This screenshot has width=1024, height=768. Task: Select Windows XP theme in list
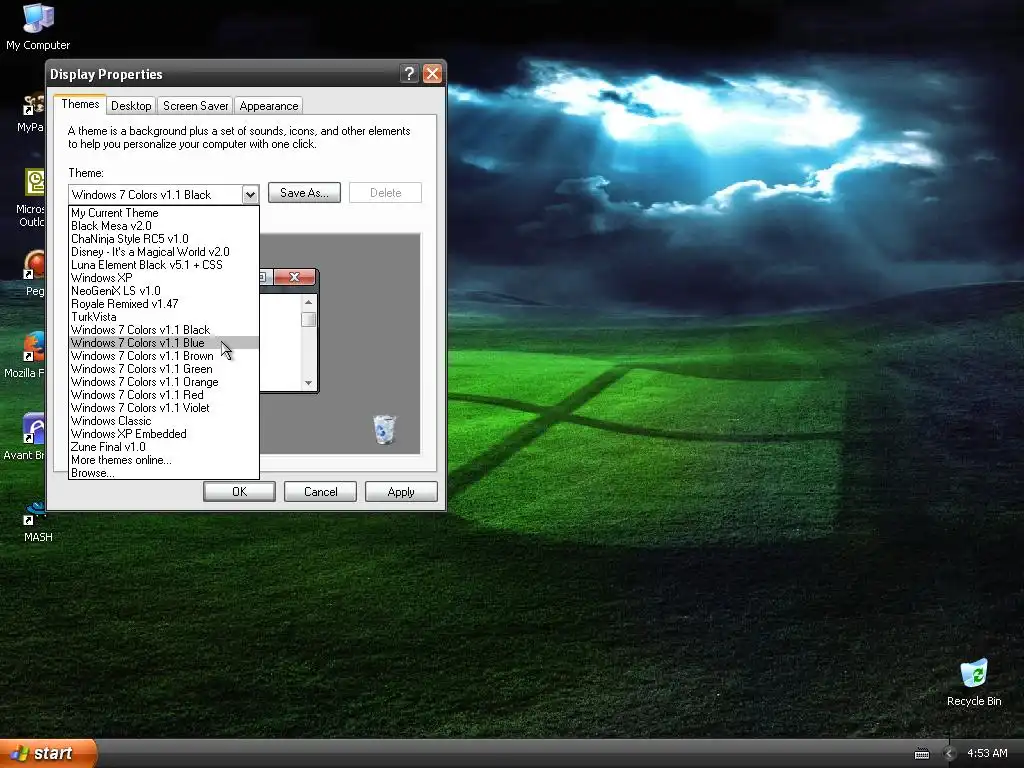(164, 278)
